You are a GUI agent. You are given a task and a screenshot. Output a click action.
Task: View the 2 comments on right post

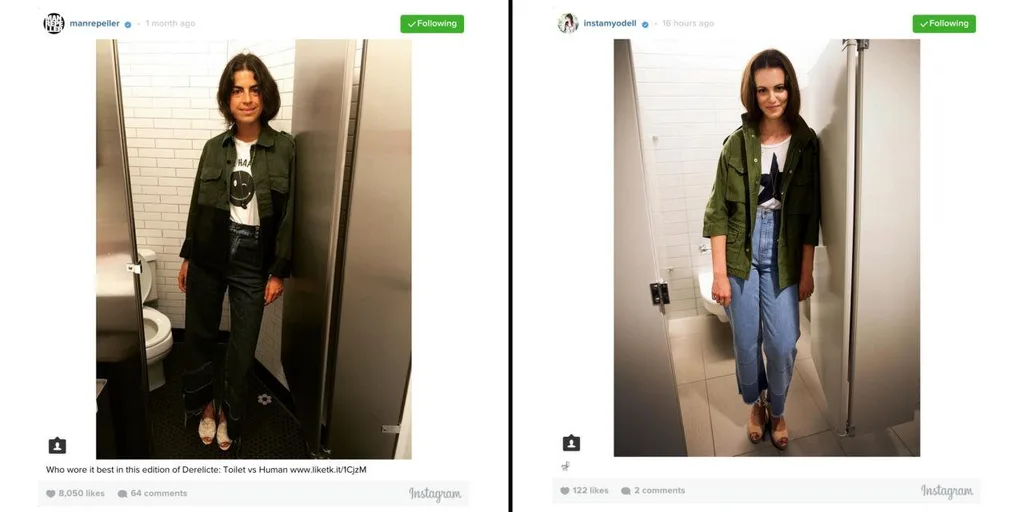(x=660, y=490)
